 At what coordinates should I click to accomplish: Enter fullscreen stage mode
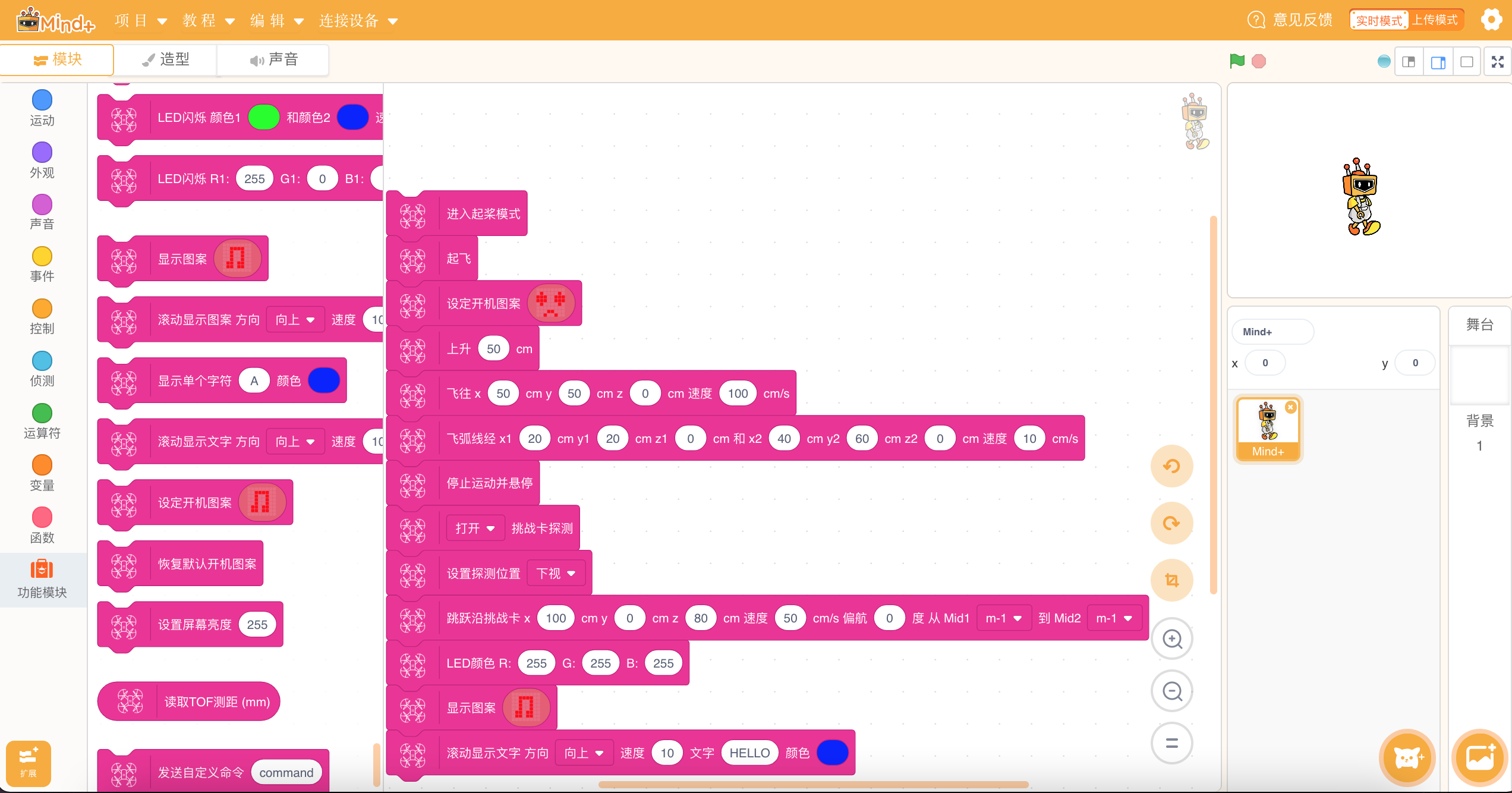[x=1497, y=62]
